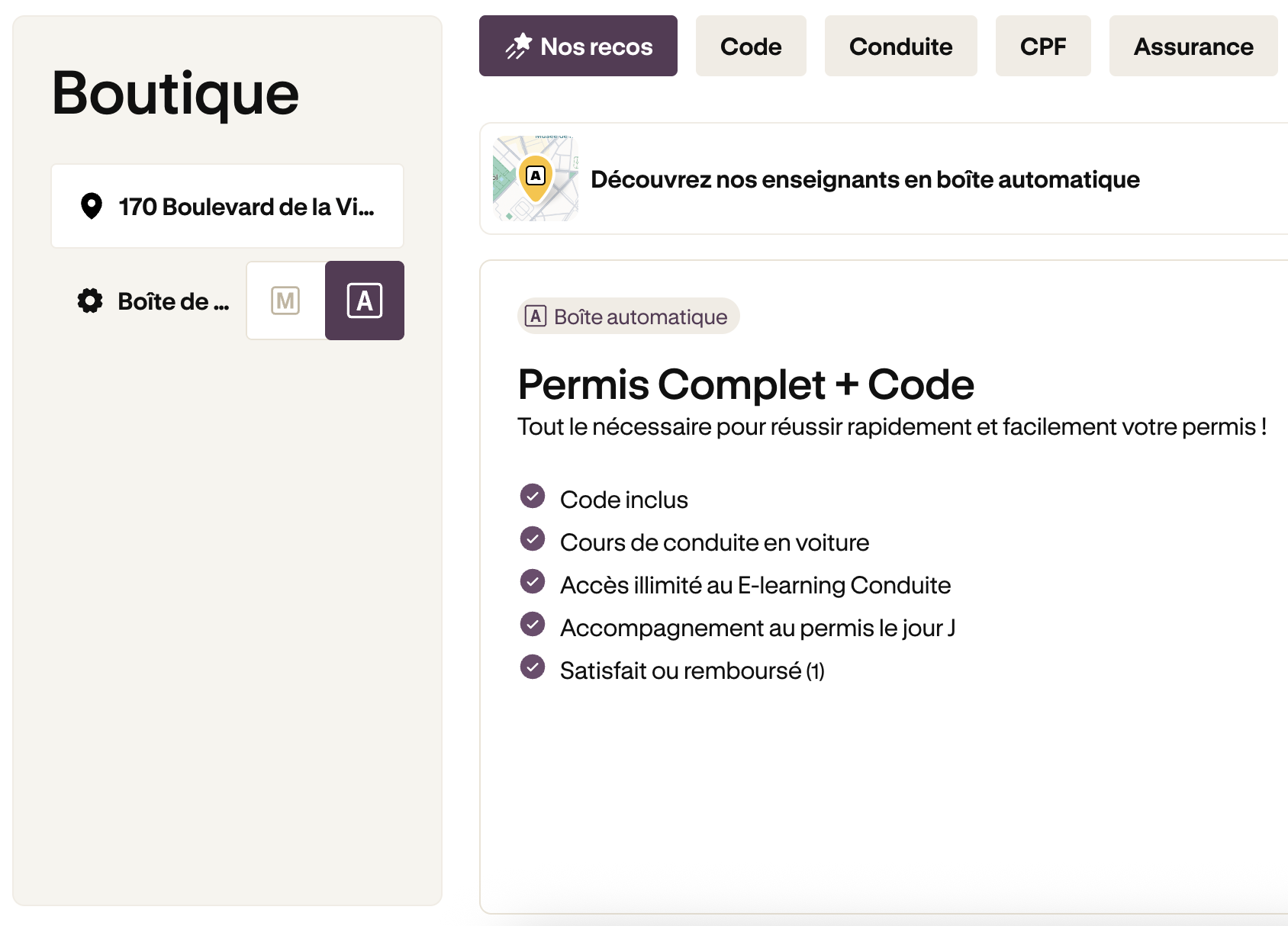1288x926 pixels.
Task: Select automatic gearbox A option
Action: coord(365,301)
